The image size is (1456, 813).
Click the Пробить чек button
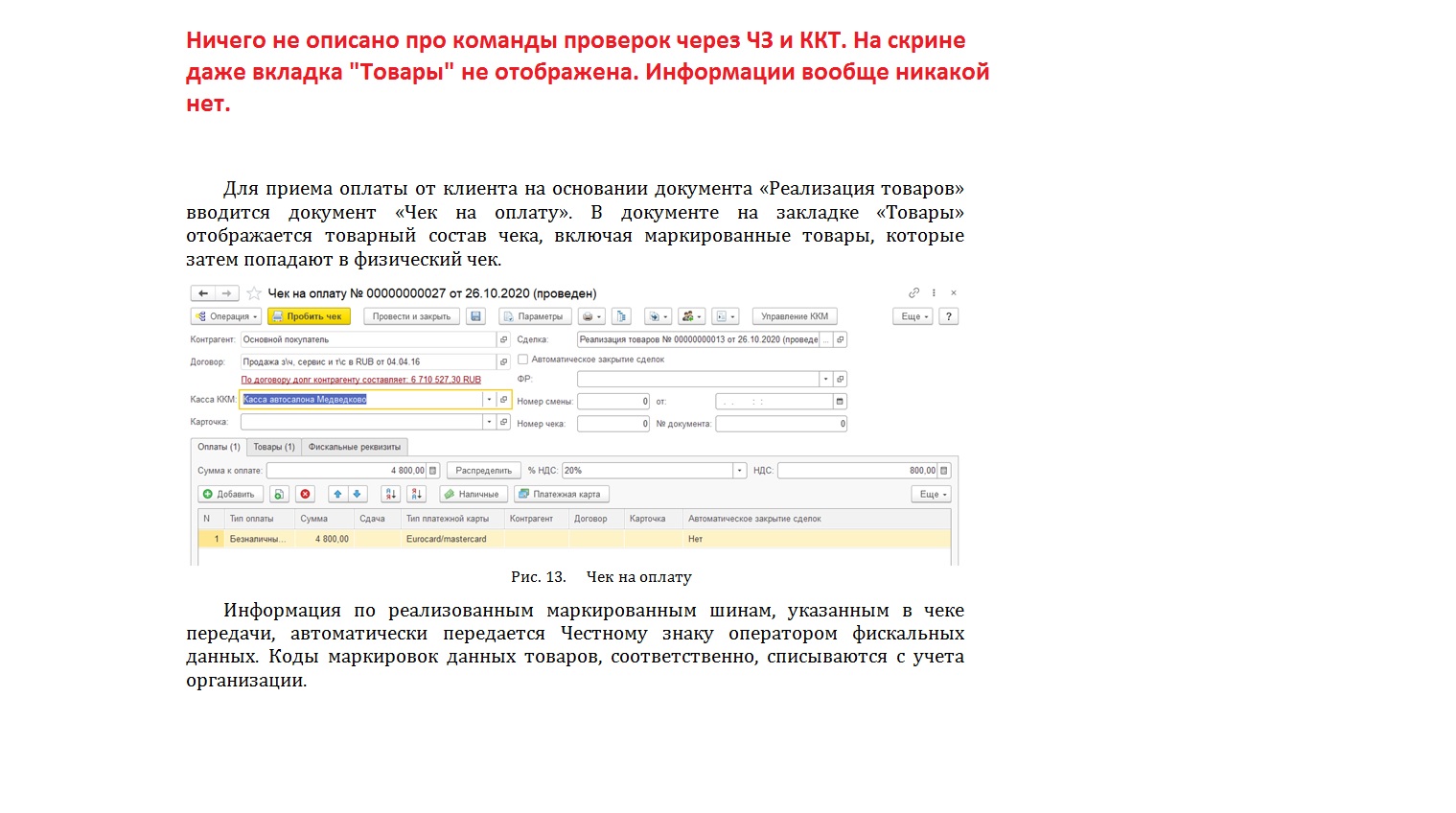[x=309, y=316]
